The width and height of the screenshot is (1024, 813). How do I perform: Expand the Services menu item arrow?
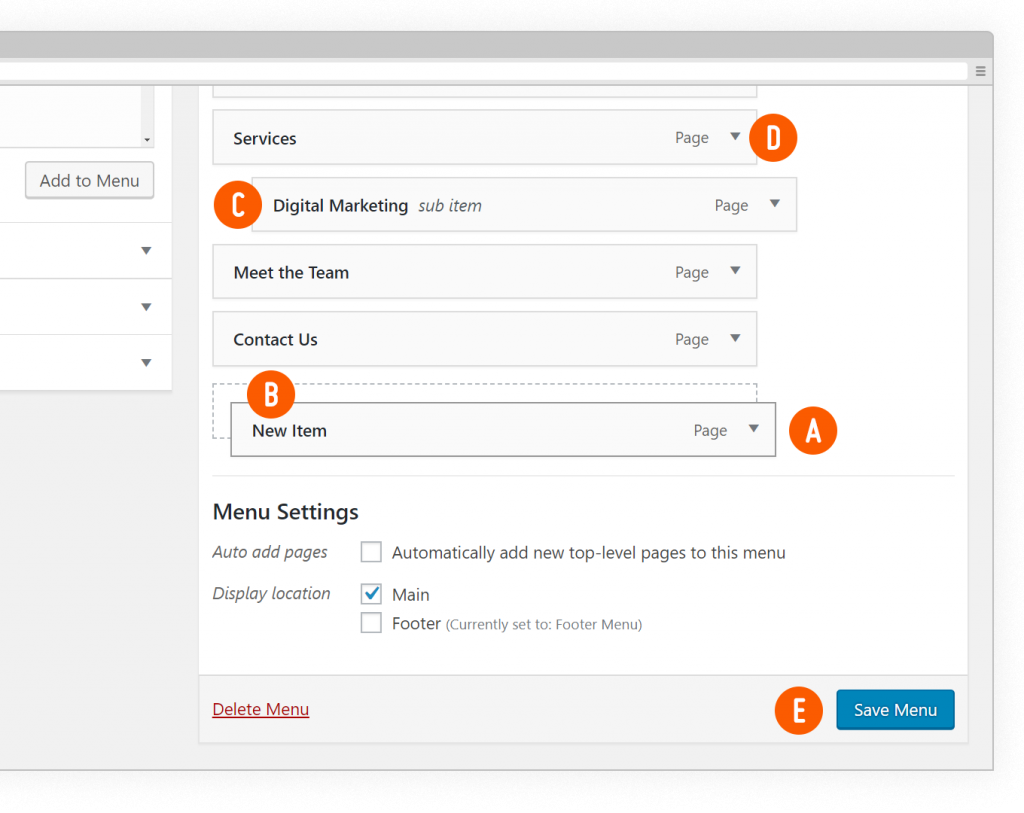point(735,136)
